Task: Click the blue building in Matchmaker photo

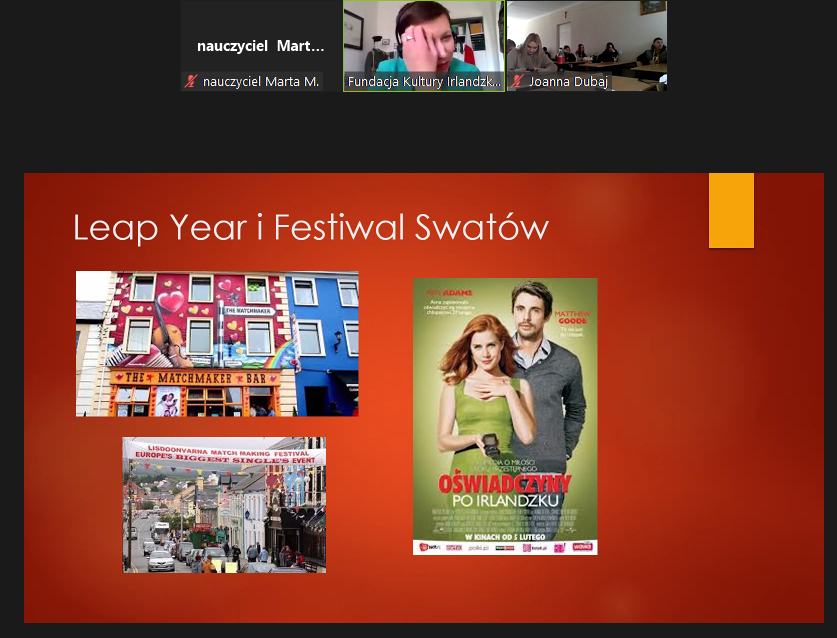Action: [x=325, y=340]
